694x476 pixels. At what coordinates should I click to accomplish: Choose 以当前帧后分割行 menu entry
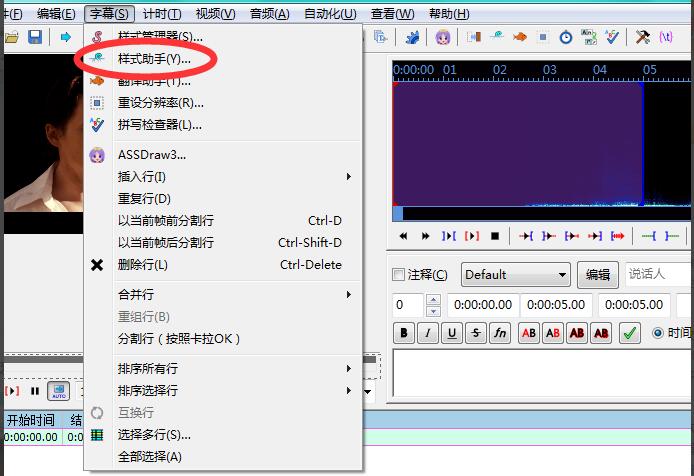coord(224,243)
